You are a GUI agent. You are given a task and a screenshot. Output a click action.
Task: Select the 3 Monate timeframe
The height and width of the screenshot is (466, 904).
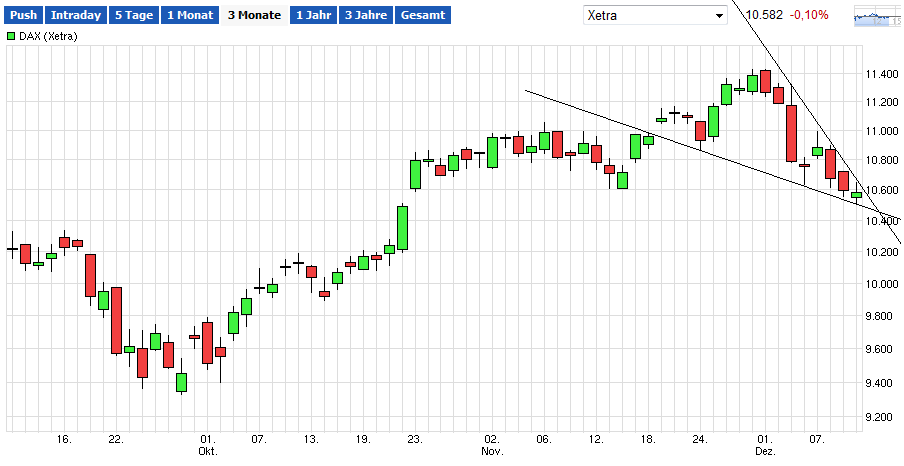pos(254,15)
